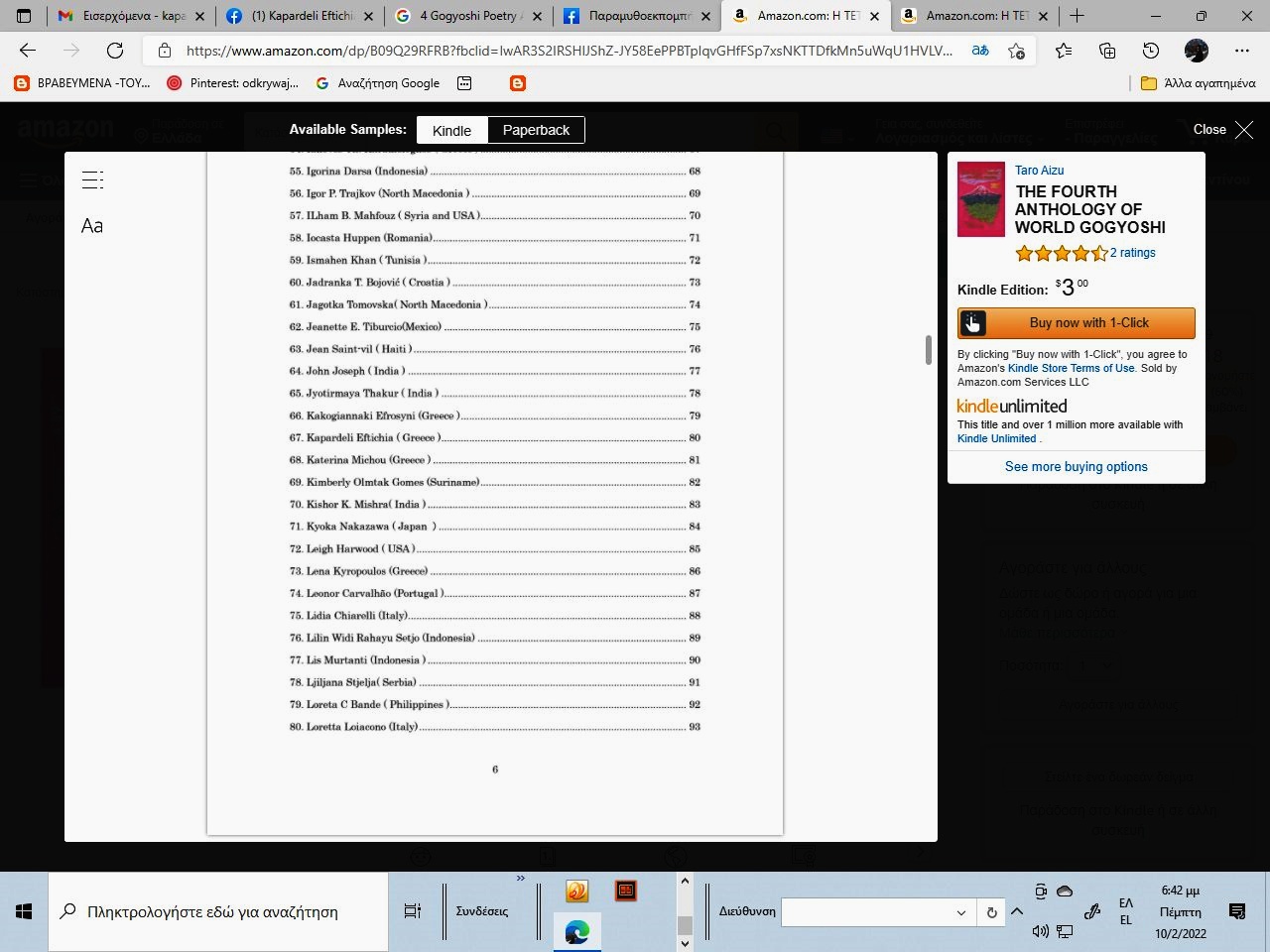Image resolution: width=1270 pixels, height=952 pixels.
Task: Click entry Kyoka Nakazawa (Japan)
Action: click(x=495, y=527)
